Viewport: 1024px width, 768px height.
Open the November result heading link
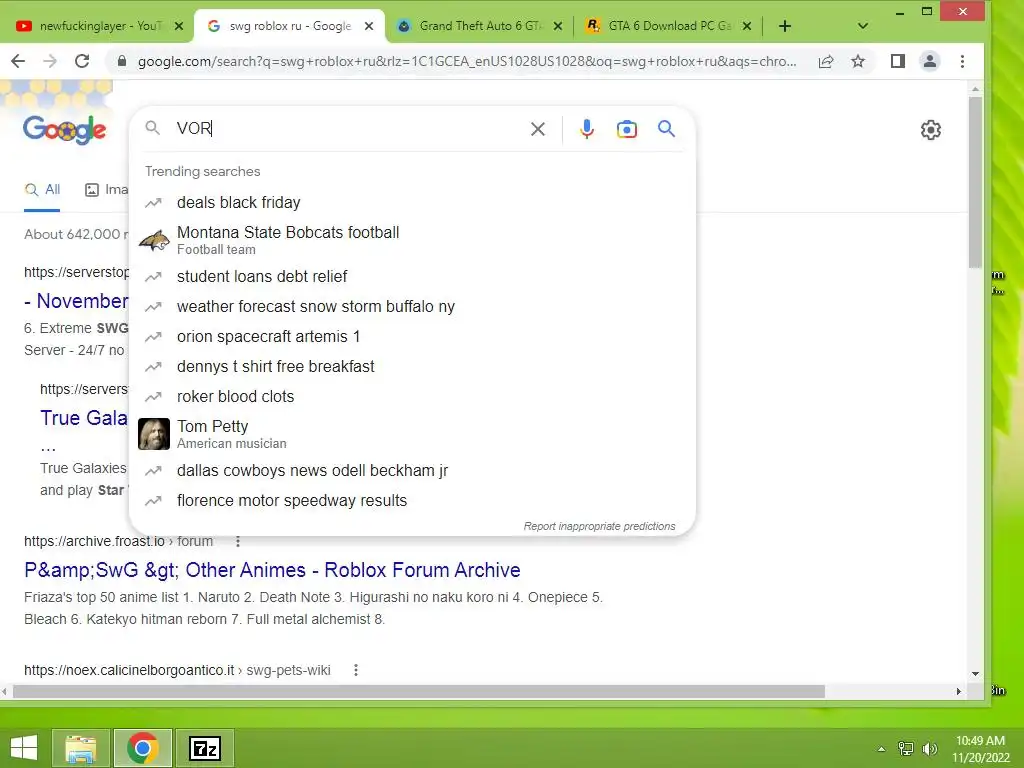[x=76, y=301]
